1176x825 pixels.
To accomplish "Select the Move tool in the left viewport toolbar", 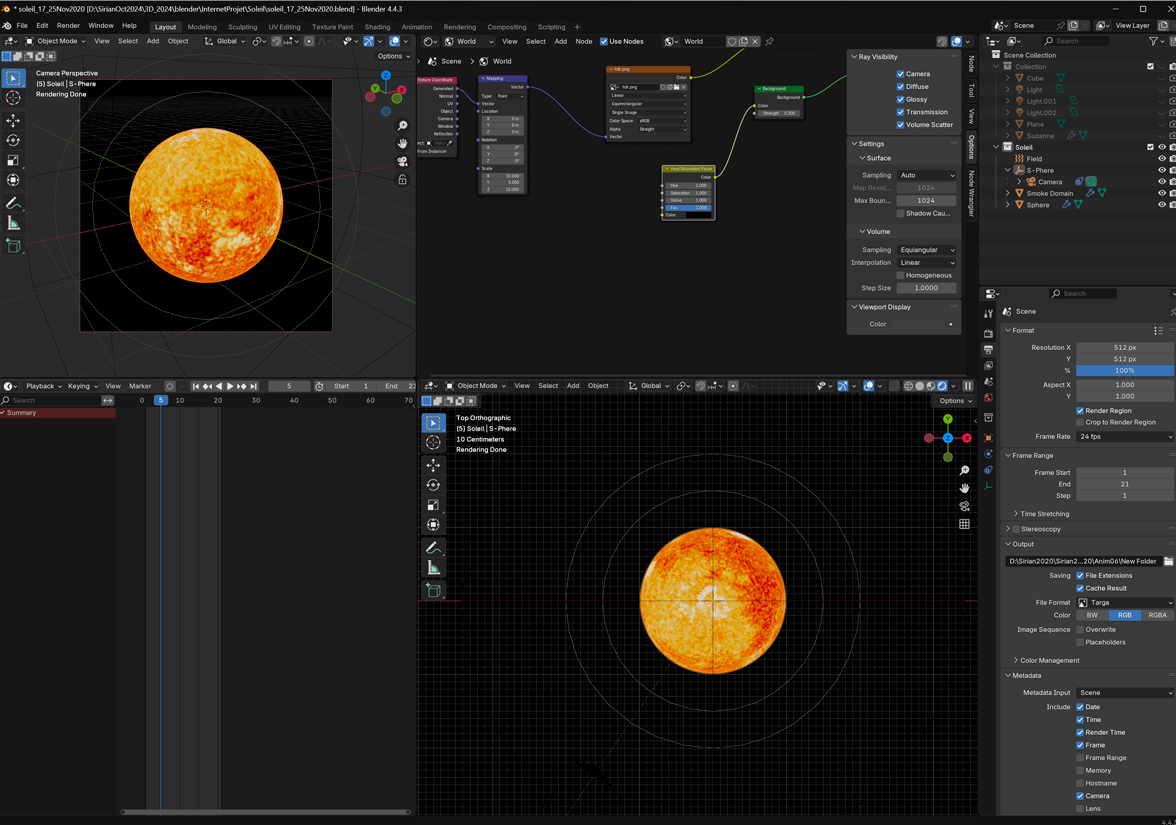I will [13, 119].
